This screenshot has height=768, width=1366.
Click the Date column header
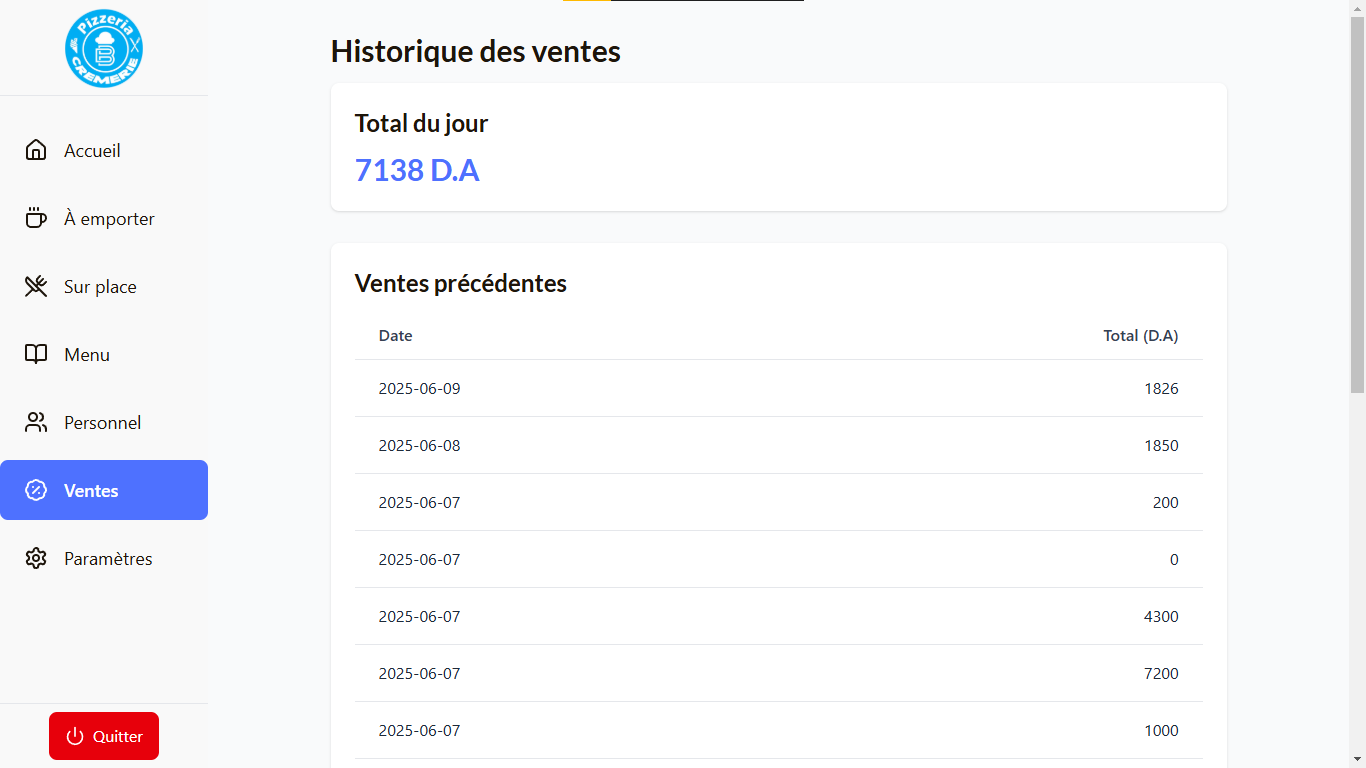coord(395,336)
